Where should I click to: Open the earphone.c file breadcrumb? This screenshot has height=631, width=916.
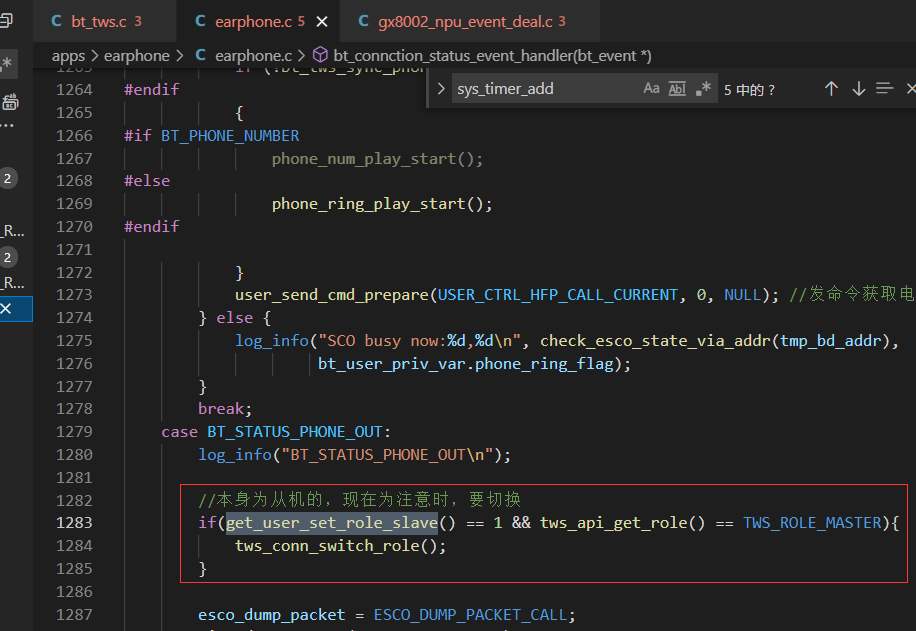244,56
